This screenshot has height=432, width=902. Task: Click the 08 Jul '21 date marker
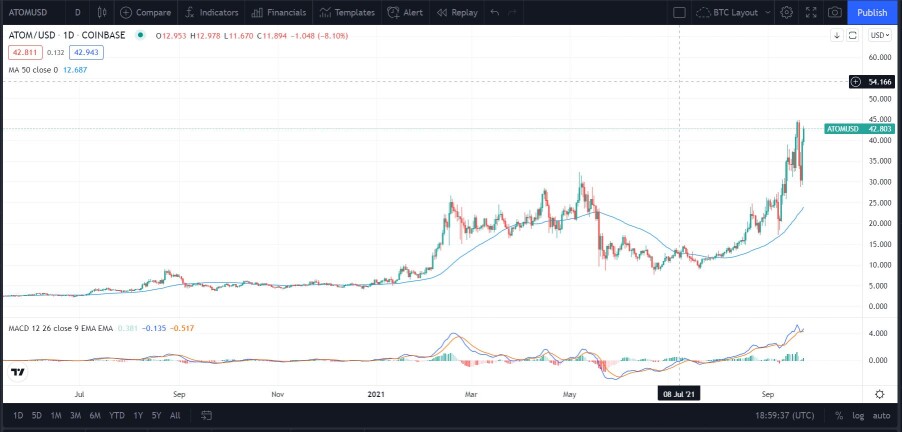click(x=679, y=394)
